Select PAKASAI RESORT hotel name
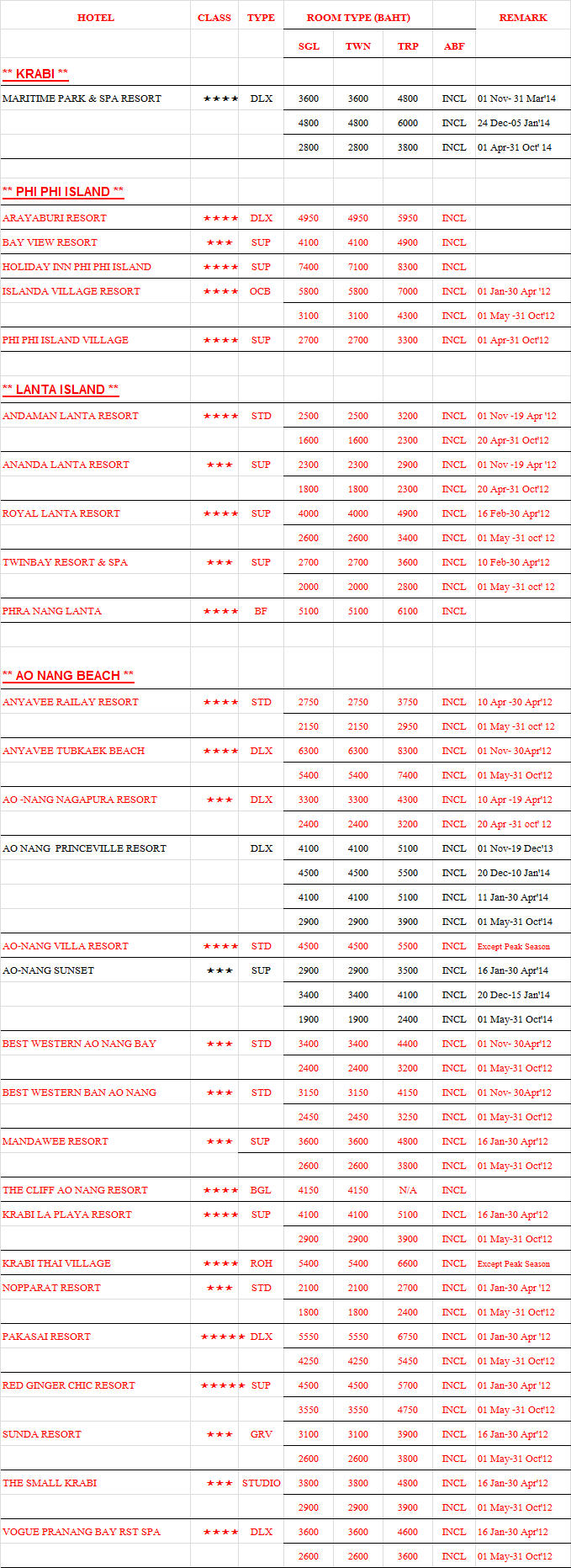Viewport: 571px width, 1568px height. click(46, 1337)
